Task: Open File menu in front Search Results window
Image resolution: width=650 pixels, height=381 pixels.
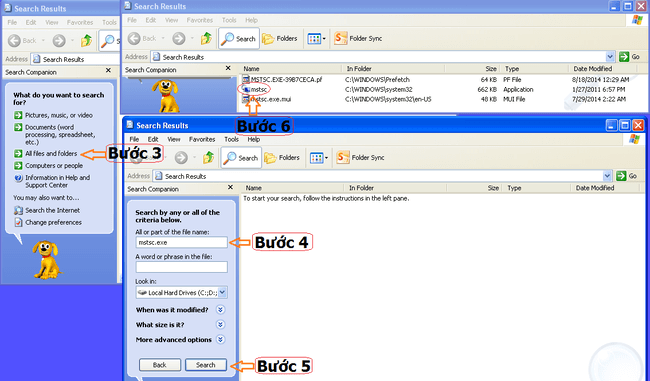Action: pos(134,139)
